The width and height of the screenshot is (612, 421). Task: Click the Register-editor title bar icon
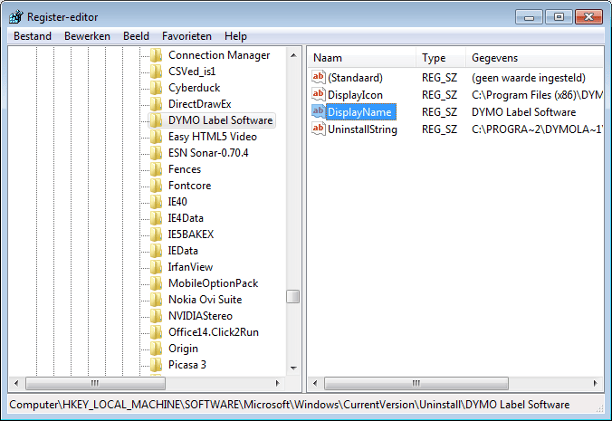[x=16, y=17]
